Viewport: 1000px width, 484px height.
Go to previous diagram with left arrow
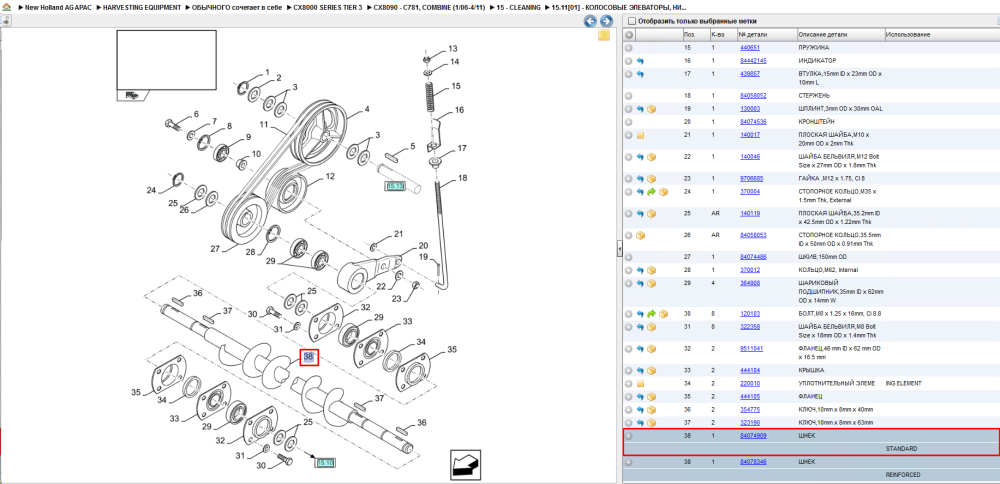tap(591, 21)
